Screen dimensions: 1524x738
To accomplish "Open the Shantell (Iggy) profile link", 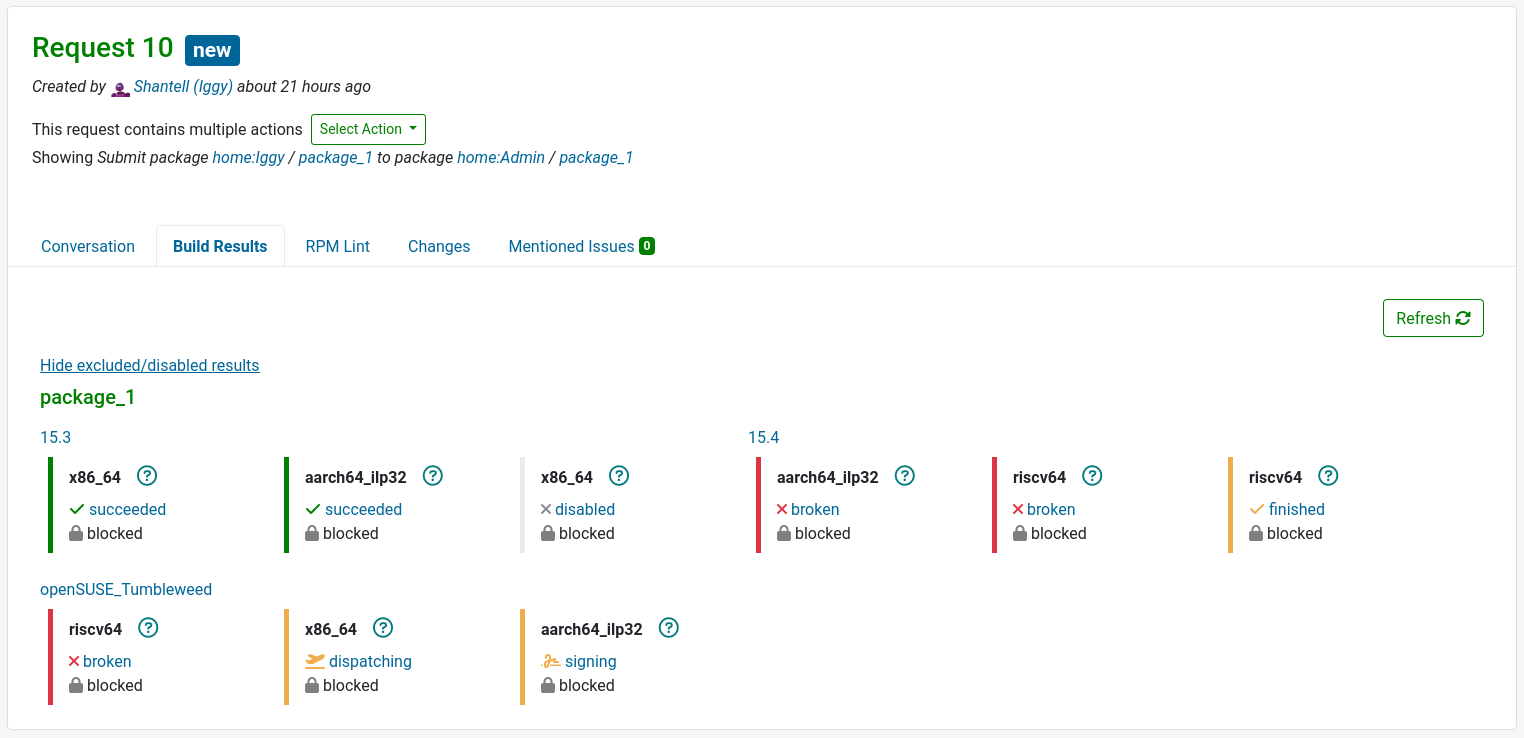I will coord(184,86).
